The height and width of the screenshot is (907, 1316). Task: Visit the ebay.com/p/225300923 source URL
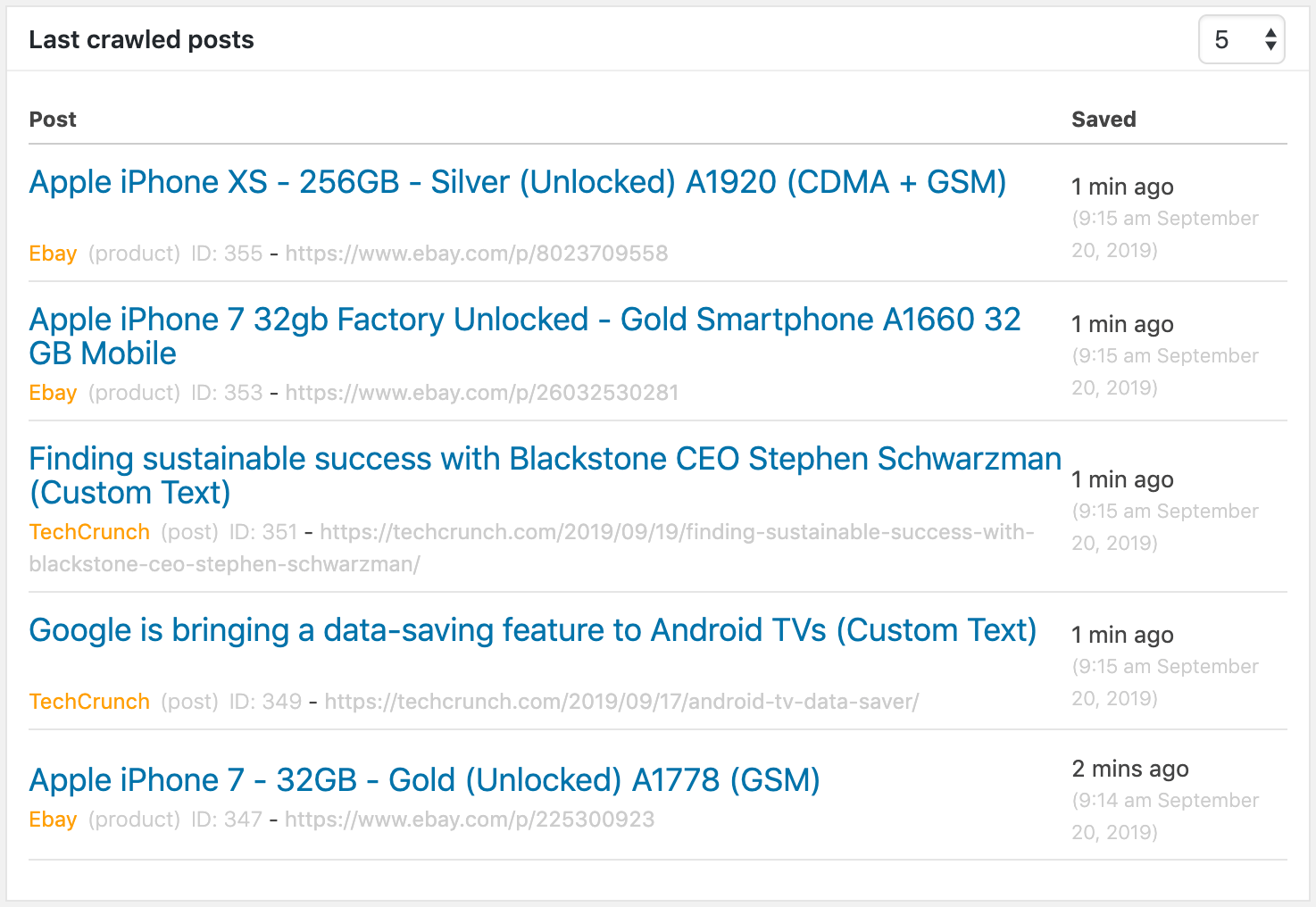click(x=470, y=820)
